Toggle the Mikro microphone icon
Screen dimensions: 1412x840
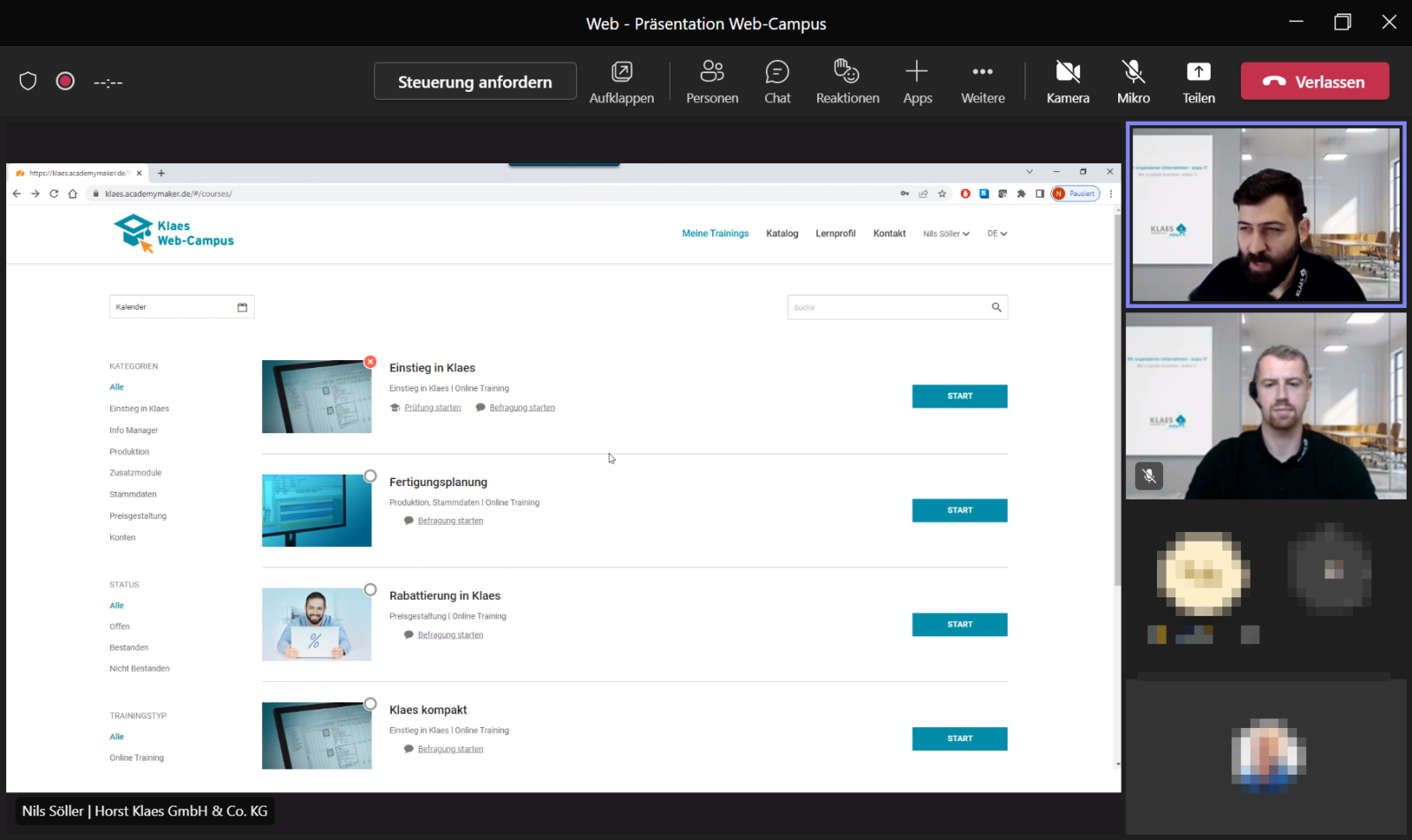1133,71
